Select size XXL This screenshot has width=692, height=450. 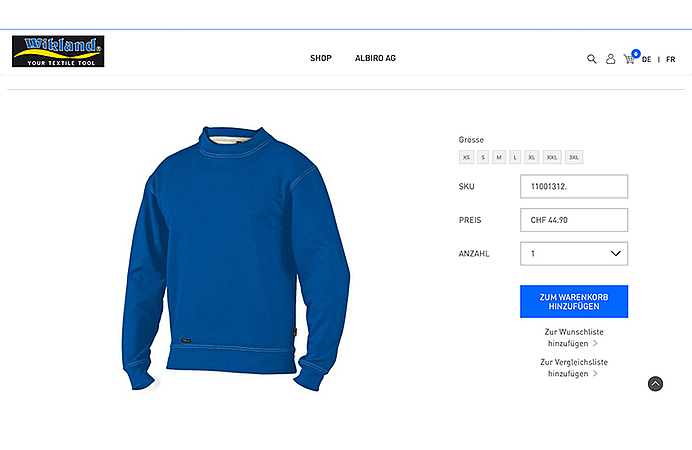coord(552,157)
